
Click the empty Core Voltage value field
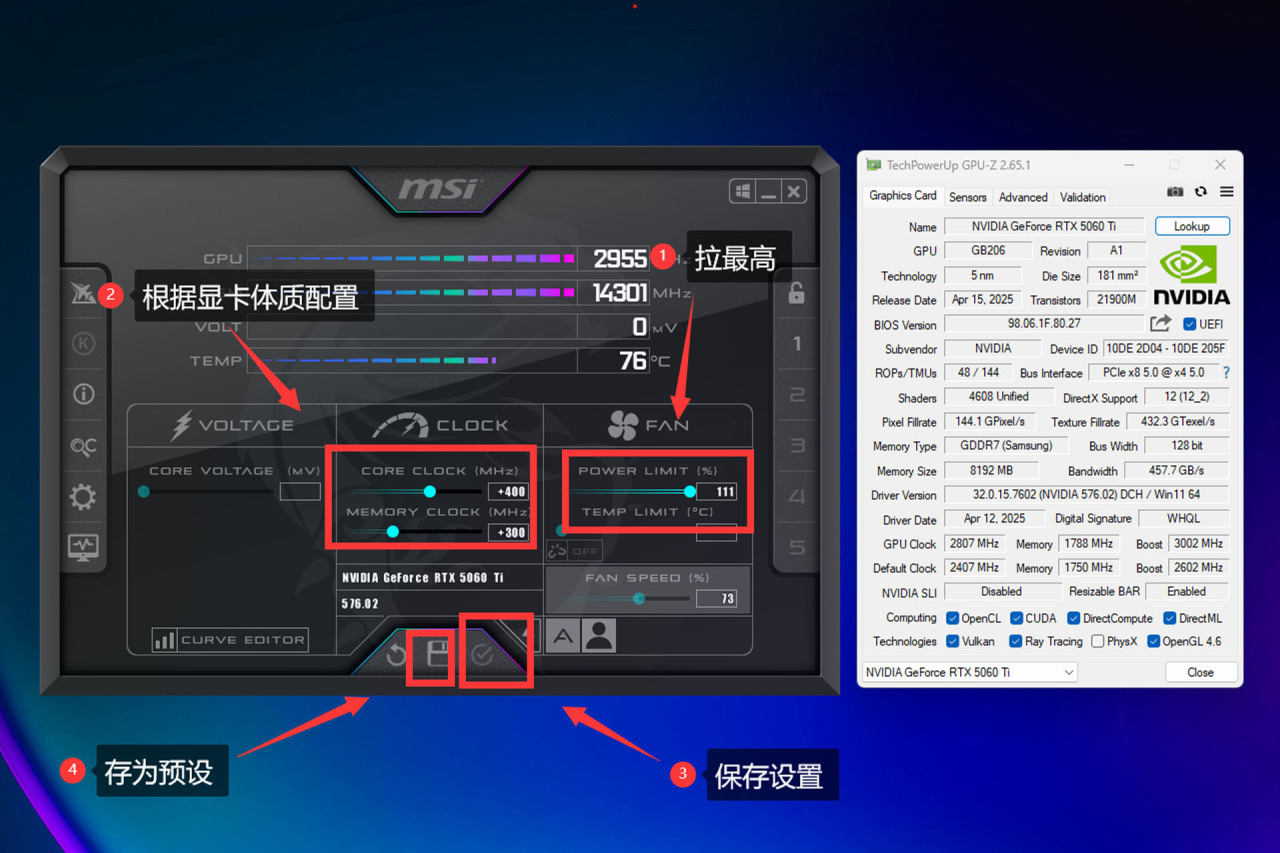click(300, 491)
